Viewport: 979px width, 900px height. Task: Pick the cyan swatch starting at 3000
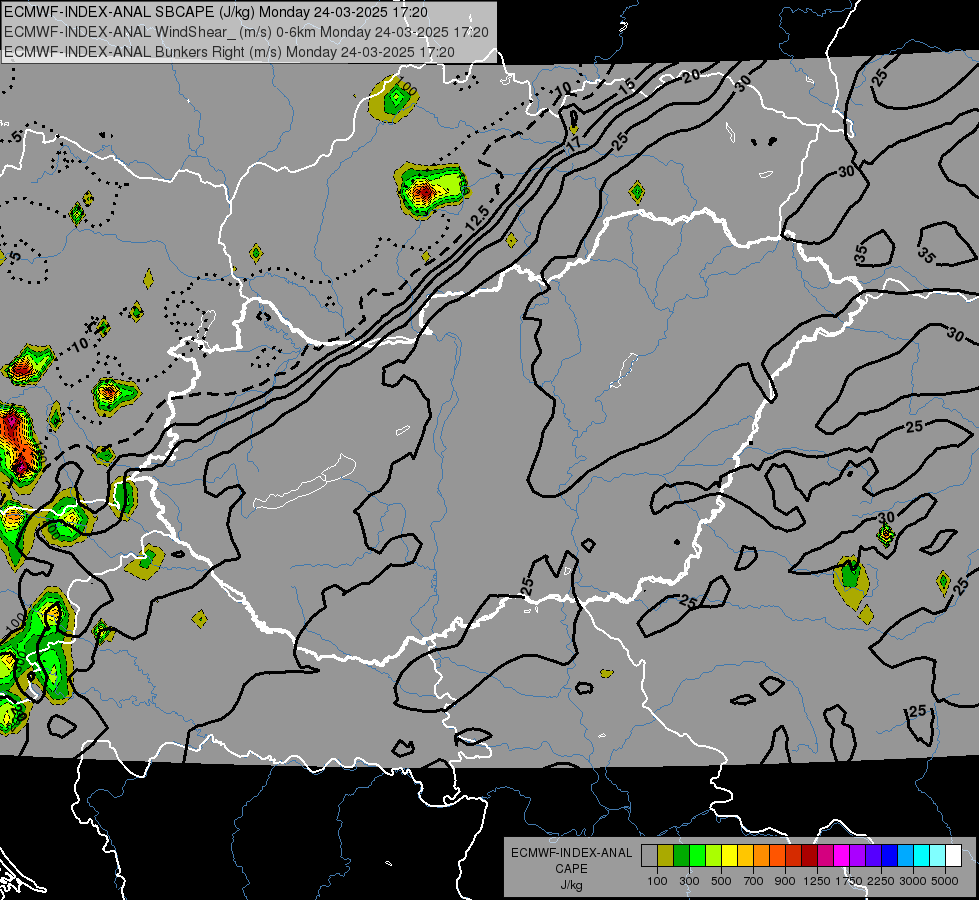pos(922,856)
